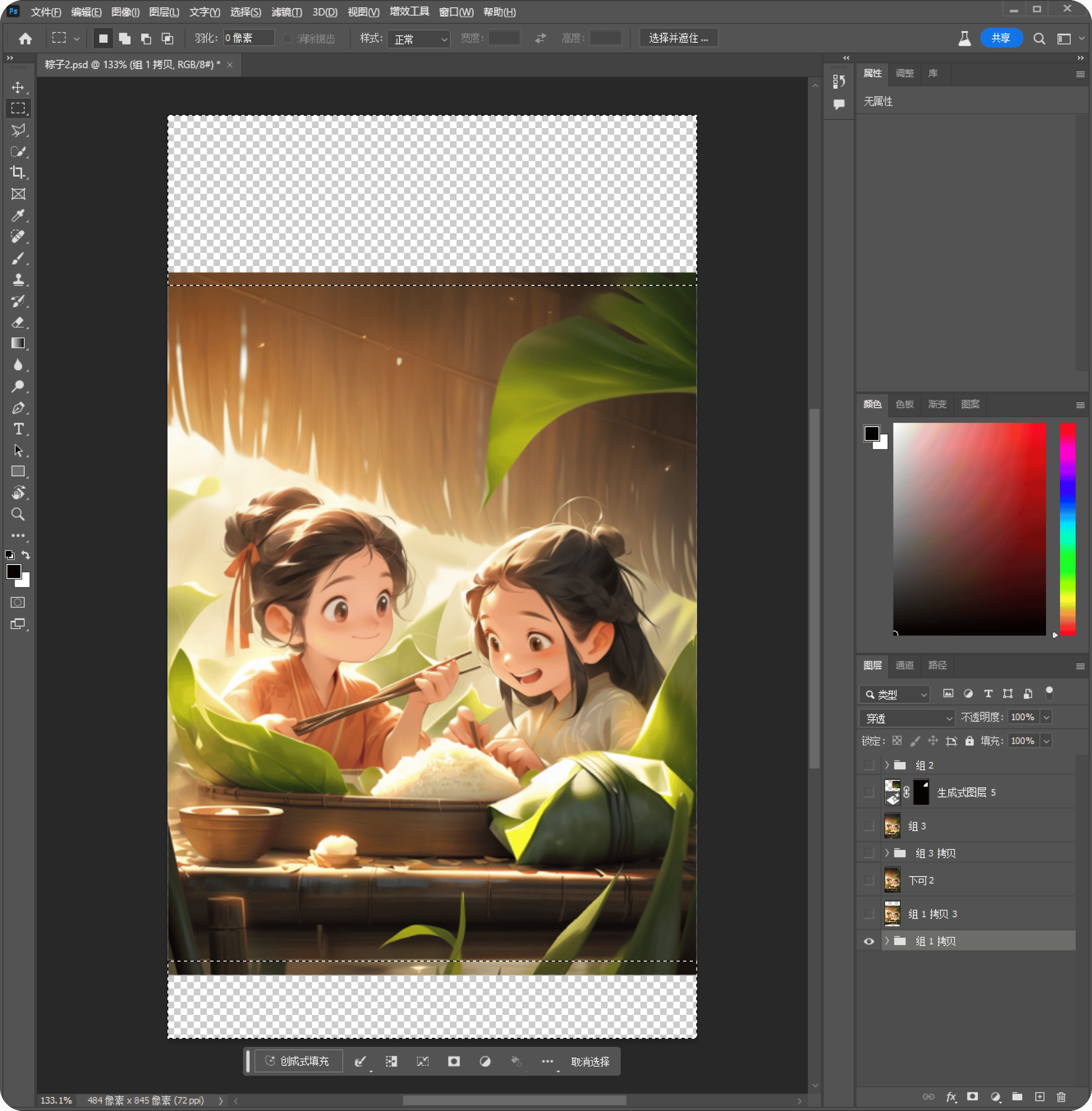Image resolution: width=1092 pixels, height=1111 pixels.
Task: Open the 滤镜(T) menu
Action: pos(286,12)
